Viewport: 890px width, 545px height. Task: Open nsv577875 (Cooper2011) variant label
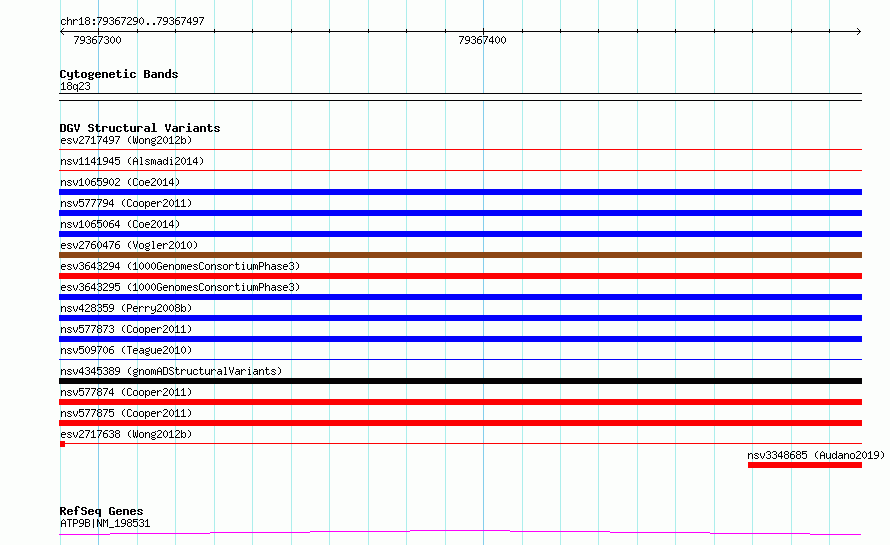[x=126, y=413]
